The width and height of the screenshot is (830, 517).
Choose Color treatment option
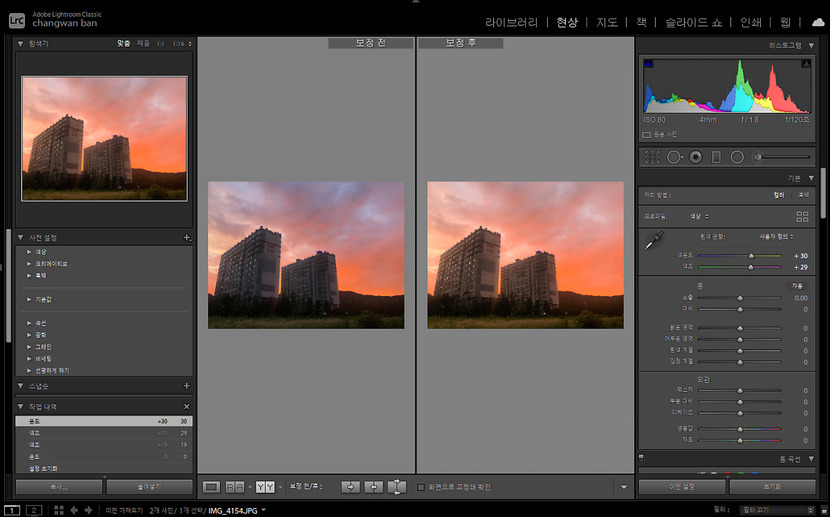pos(779,195)
